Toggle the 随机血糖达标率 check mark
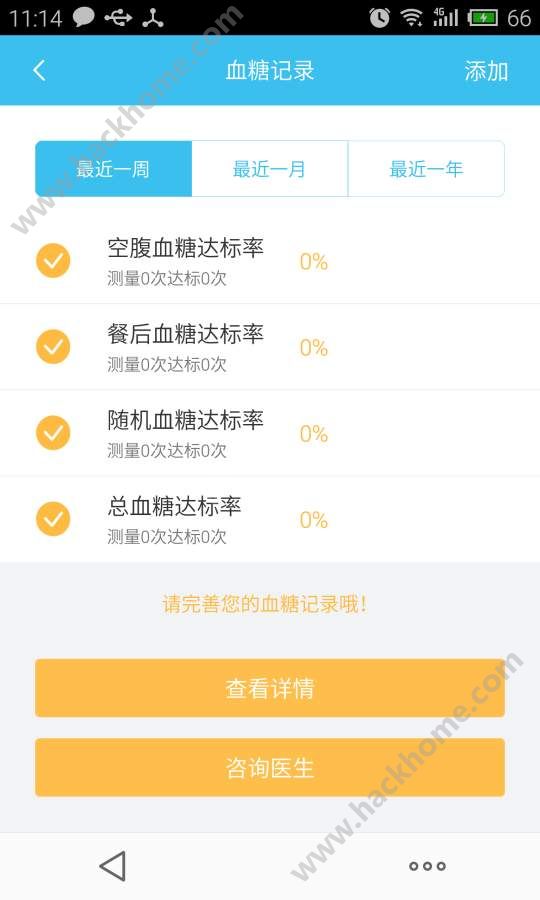Viewport: 540px width, 900px height. click(x=53, y=433)
